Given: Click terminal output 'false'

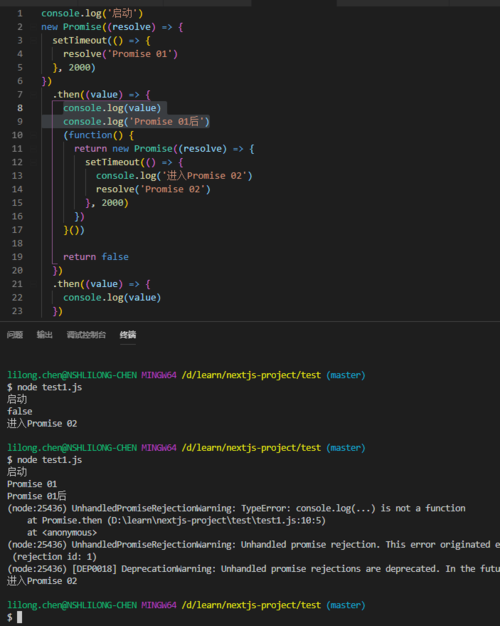Looking at the screenshot, I should 20,411.
